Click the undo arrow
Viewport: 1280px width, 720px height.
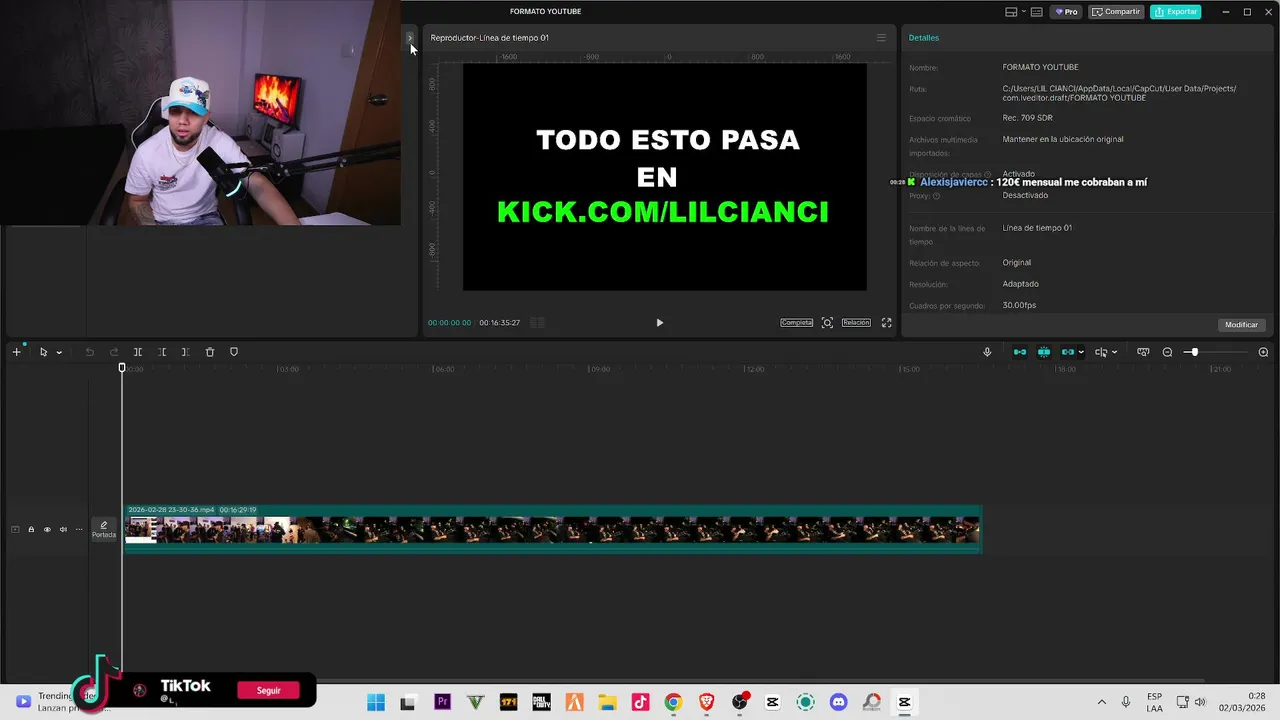point(89,352)
